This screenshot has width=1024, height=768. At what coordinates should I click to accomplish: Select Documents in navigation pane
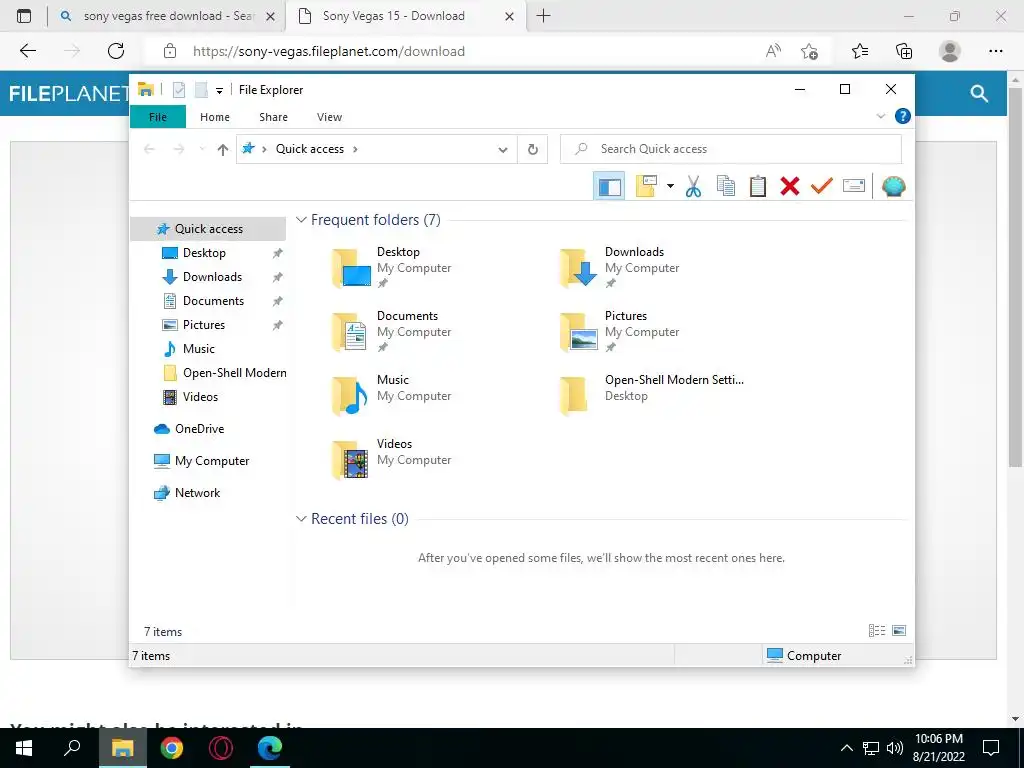pyautogui.click(x=213, y=301)
